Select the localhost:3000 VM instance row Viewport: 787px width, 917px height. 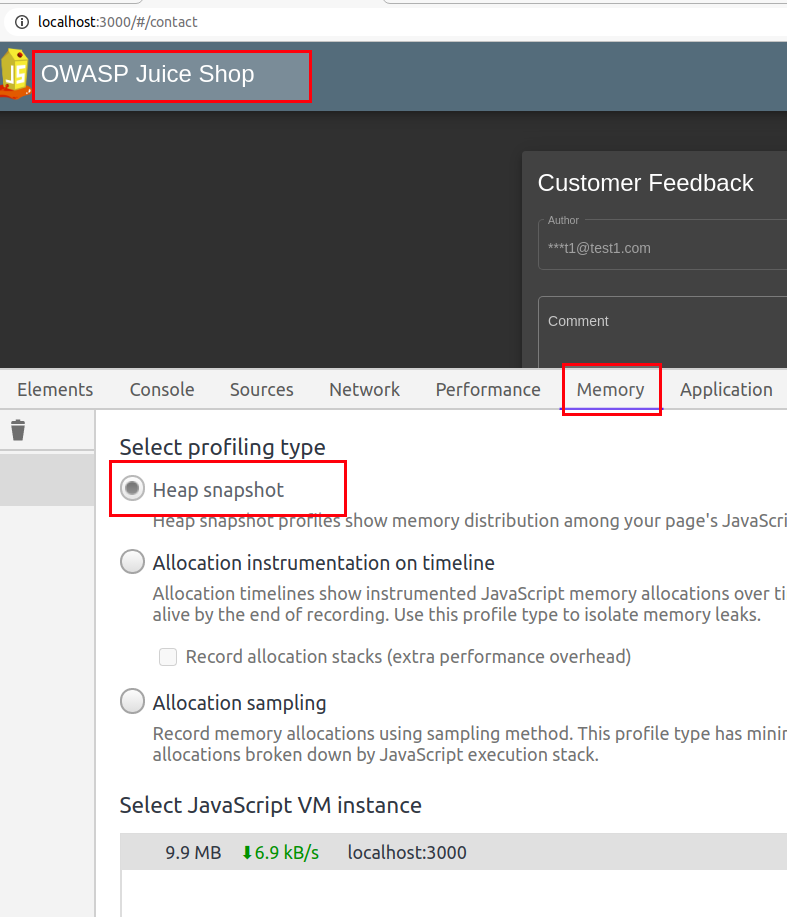pyautogui.click(x=453, y=852)
